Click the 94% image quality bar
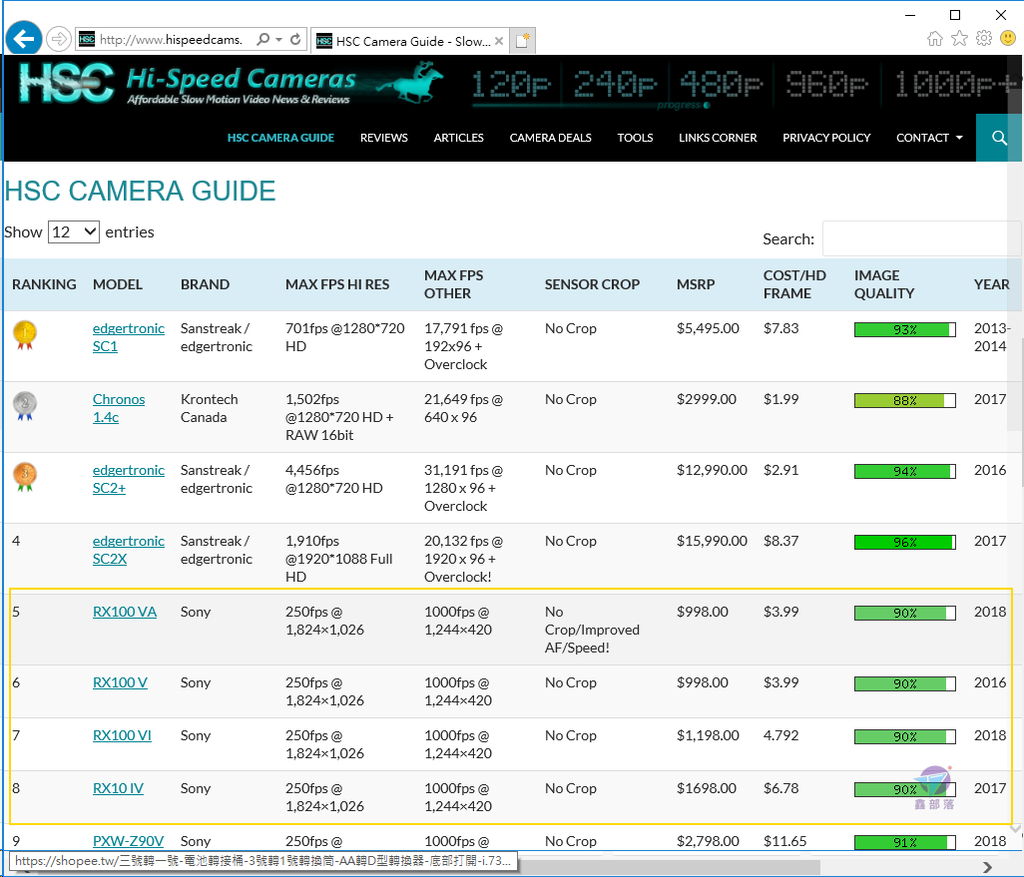 coord(904,471)
